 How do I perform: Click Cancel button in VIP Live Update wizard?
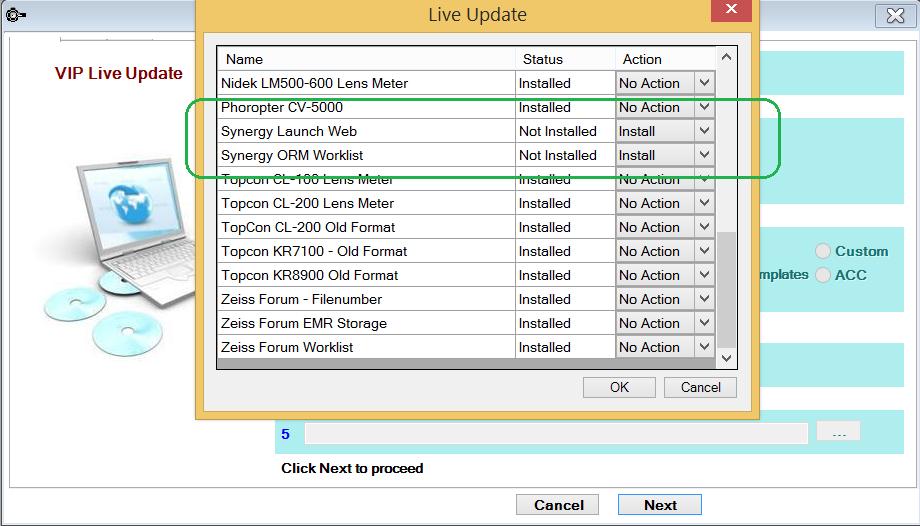click(x=557, y=505)
